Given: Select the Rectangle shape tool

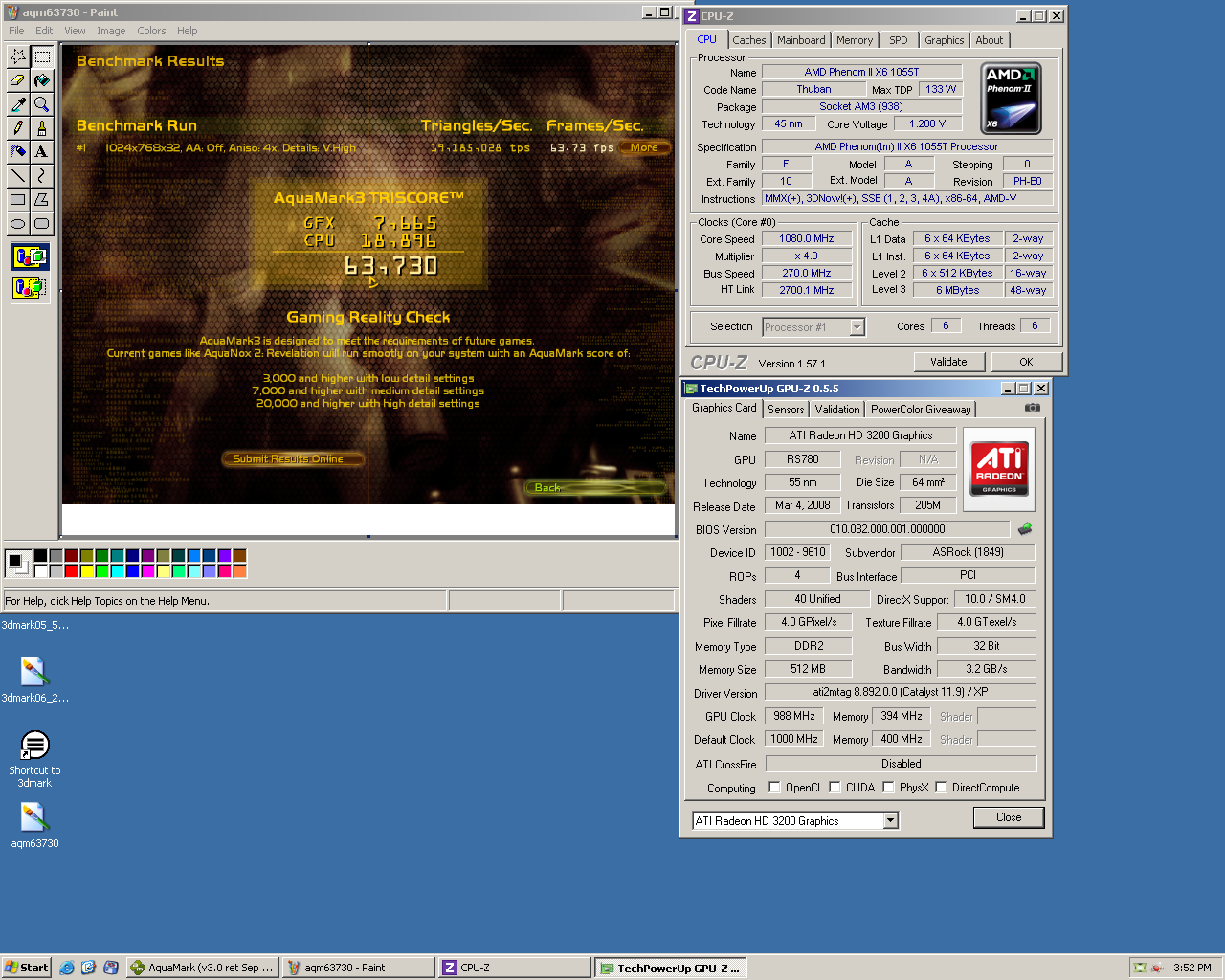Looking at the screenshot, I should [18, 200].
